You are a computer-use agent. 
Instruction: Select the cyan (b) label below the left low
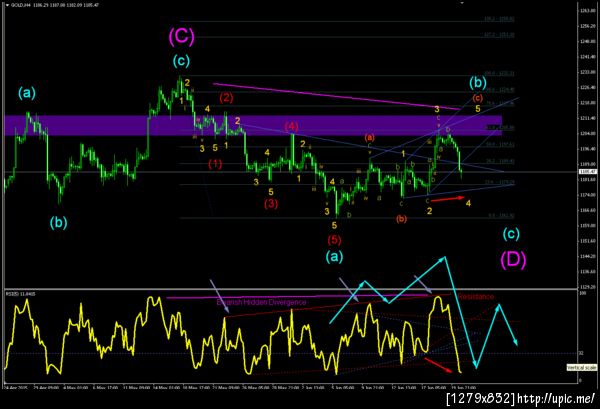coord(59,222)
